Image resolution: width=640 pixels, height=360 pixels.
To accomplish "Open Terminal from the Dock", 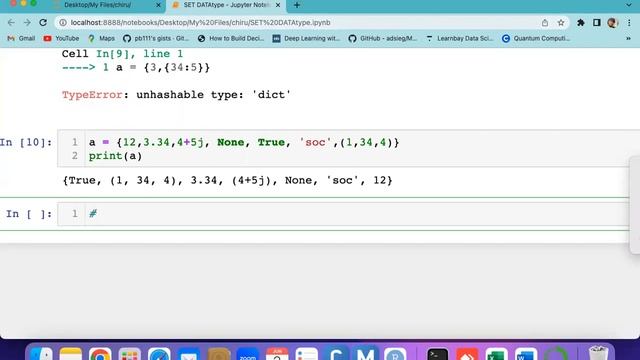I will coord(438,353).
